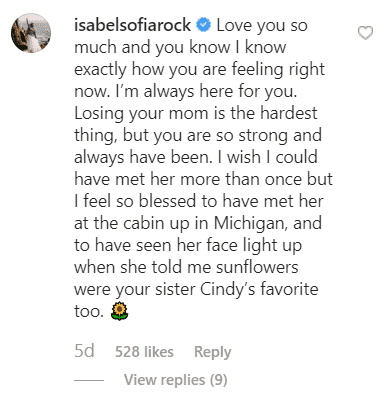386x396 pixels.
Task: Click the blue verified badge
Action: tap(203, 25)
